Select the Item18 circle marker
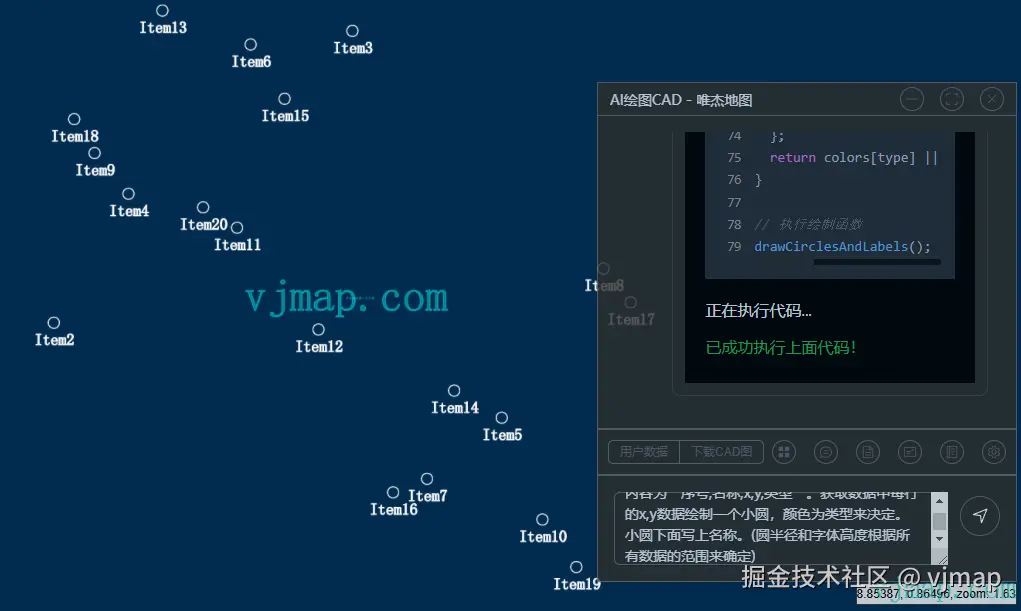The height and width of the screenshot is (611, 1021). (74, 119)
